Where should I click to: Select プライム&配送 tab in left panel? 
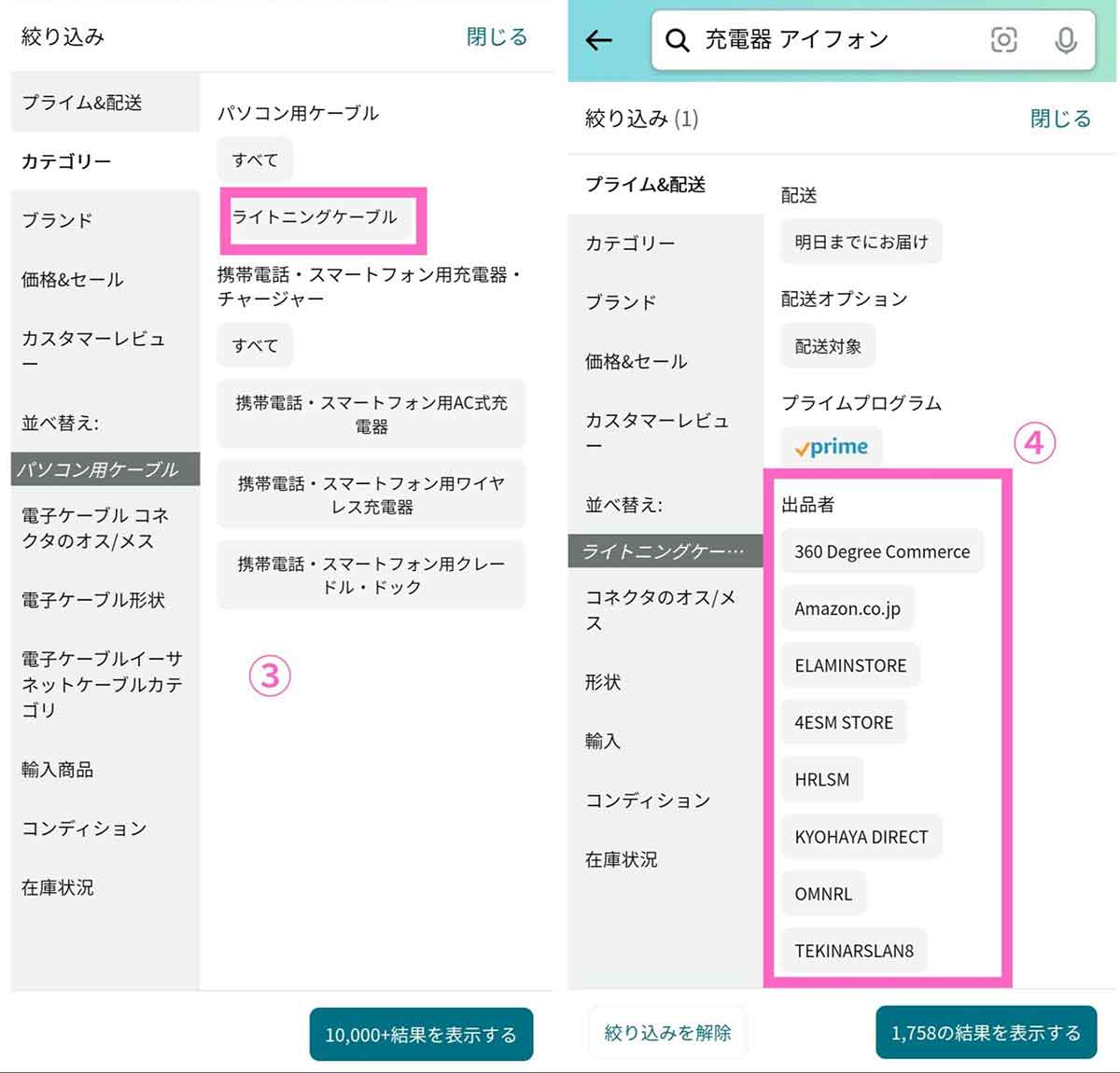point(105,102)
